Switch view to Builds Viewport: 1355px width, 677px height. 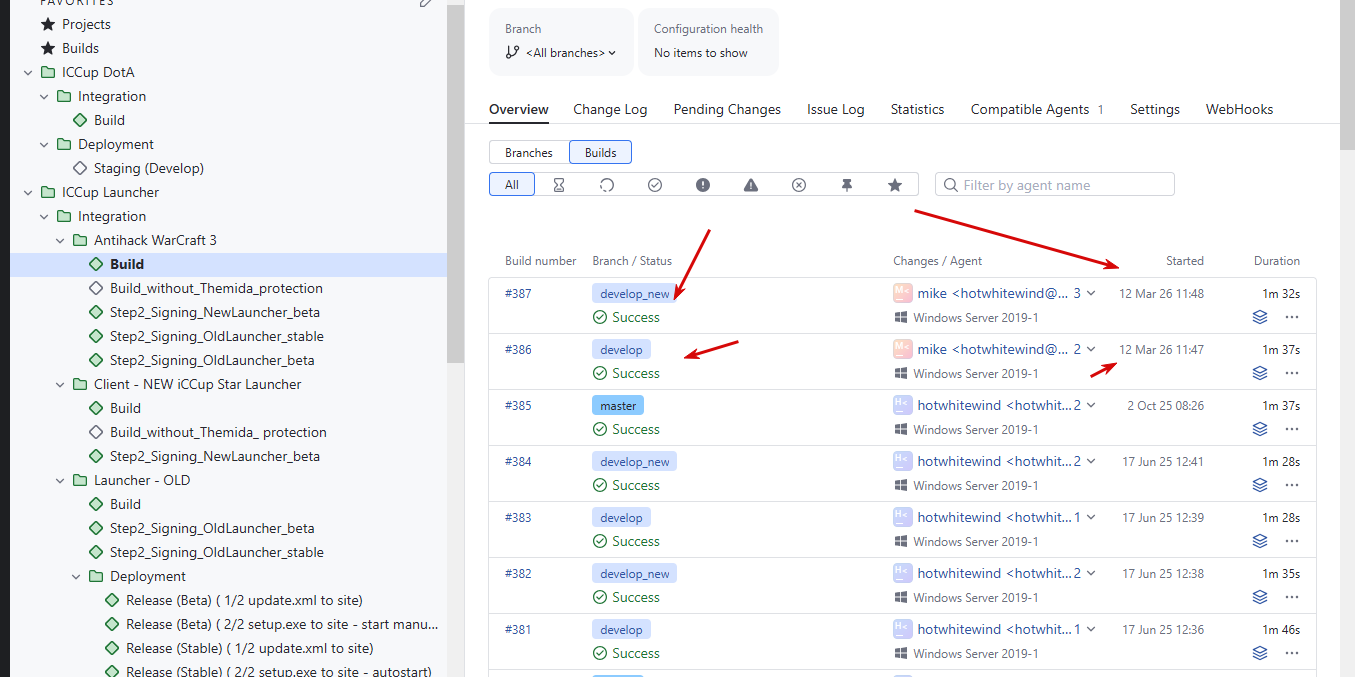pos(601,153)
